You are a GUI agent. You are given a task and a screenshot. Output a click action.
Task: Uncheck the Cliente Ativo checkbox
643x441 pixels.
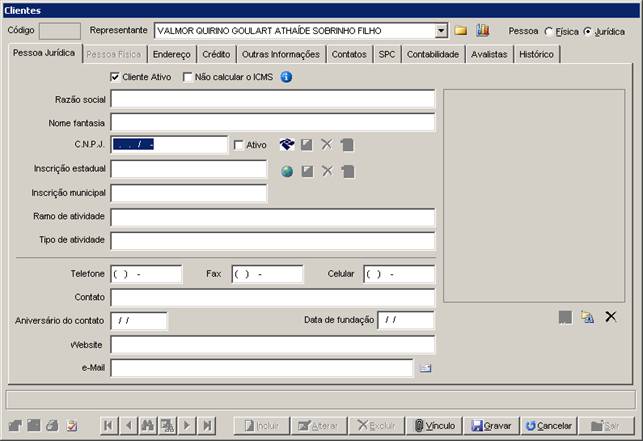click(x=115, y=77)
